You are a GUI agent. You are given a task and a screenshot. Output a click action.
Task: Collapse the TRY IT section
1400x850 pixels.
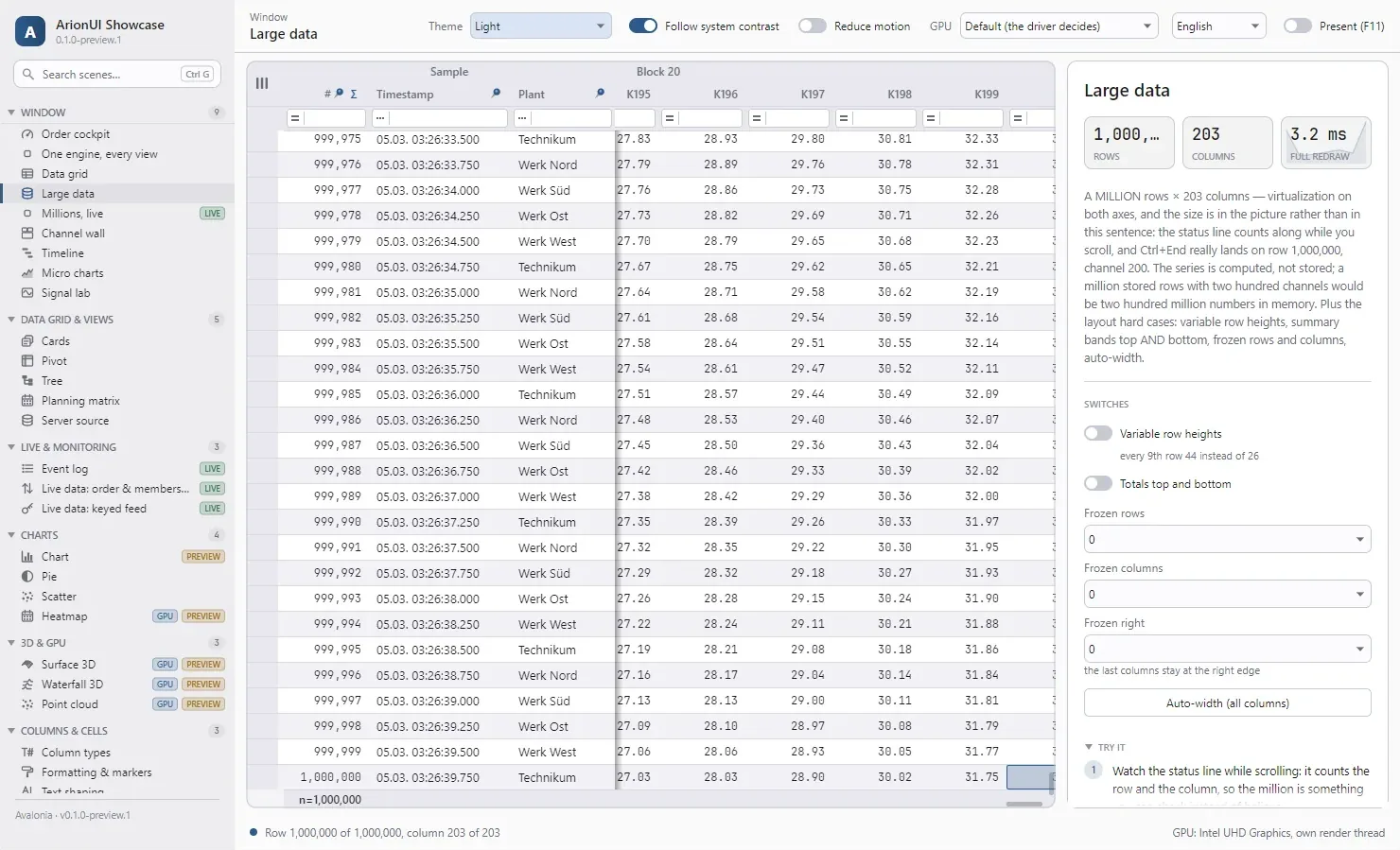[x=1089, y=747]
